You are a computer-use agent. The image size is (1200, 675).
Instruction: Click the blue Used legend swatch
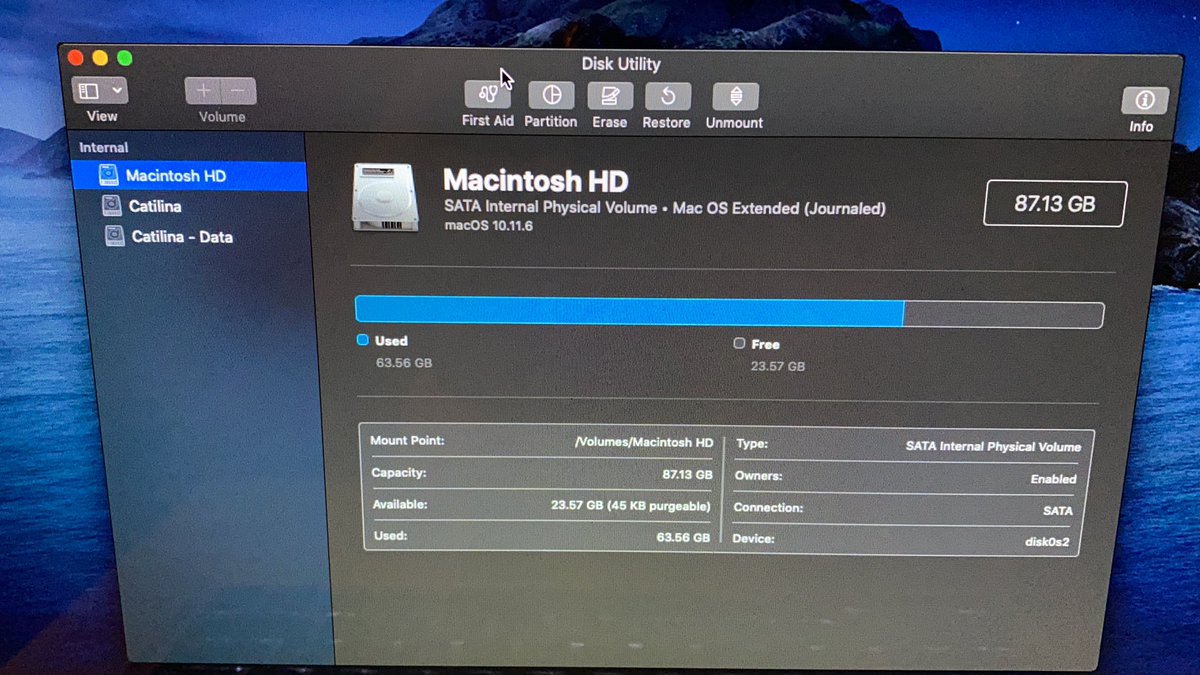pyautogui.click(x=363, y=340)
